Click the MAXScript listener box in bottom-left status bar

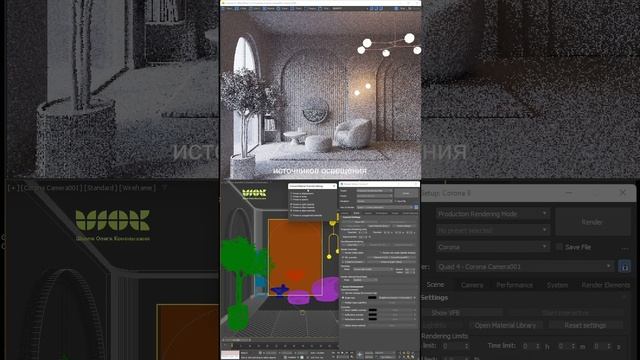point(230,355)
